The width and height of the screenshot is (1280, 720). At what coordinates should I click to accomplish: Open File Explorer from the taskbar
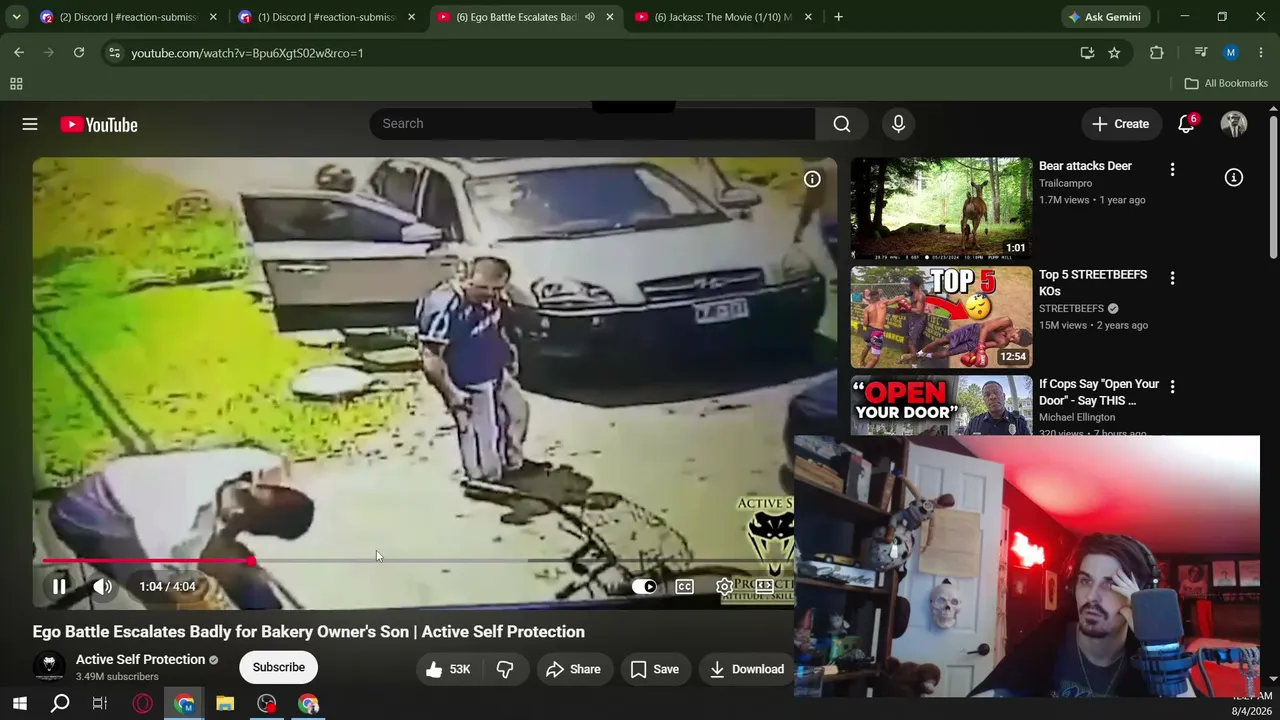[225, 704]
